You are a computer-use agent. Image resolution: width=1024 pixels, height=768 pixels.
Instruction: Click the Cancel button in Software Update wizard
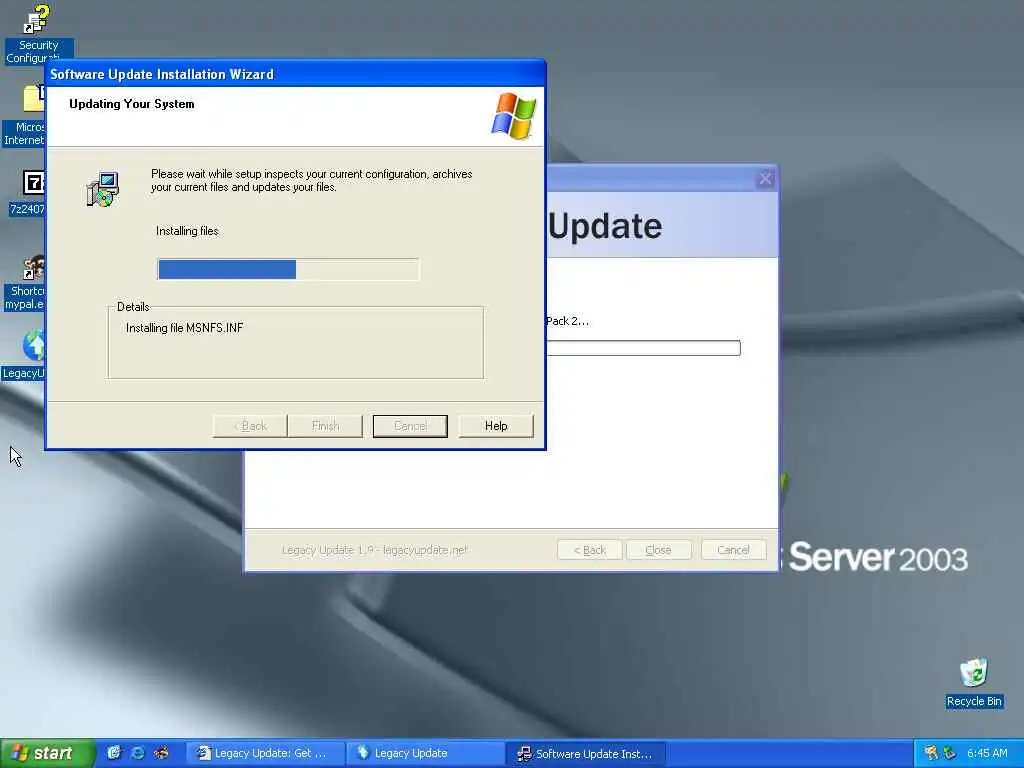[410, 426]
